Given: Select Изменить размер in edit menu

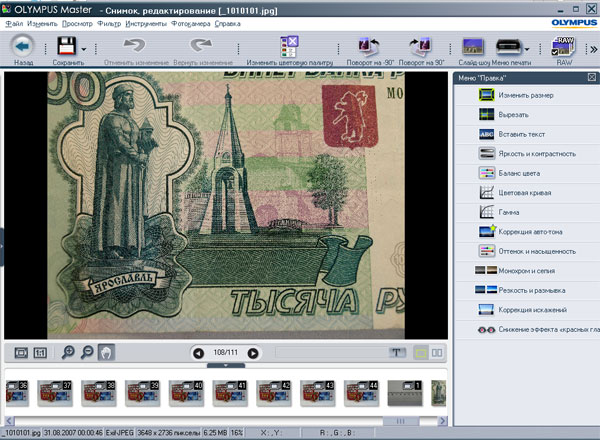Looking at the screenshot, I should click(526, 95).
